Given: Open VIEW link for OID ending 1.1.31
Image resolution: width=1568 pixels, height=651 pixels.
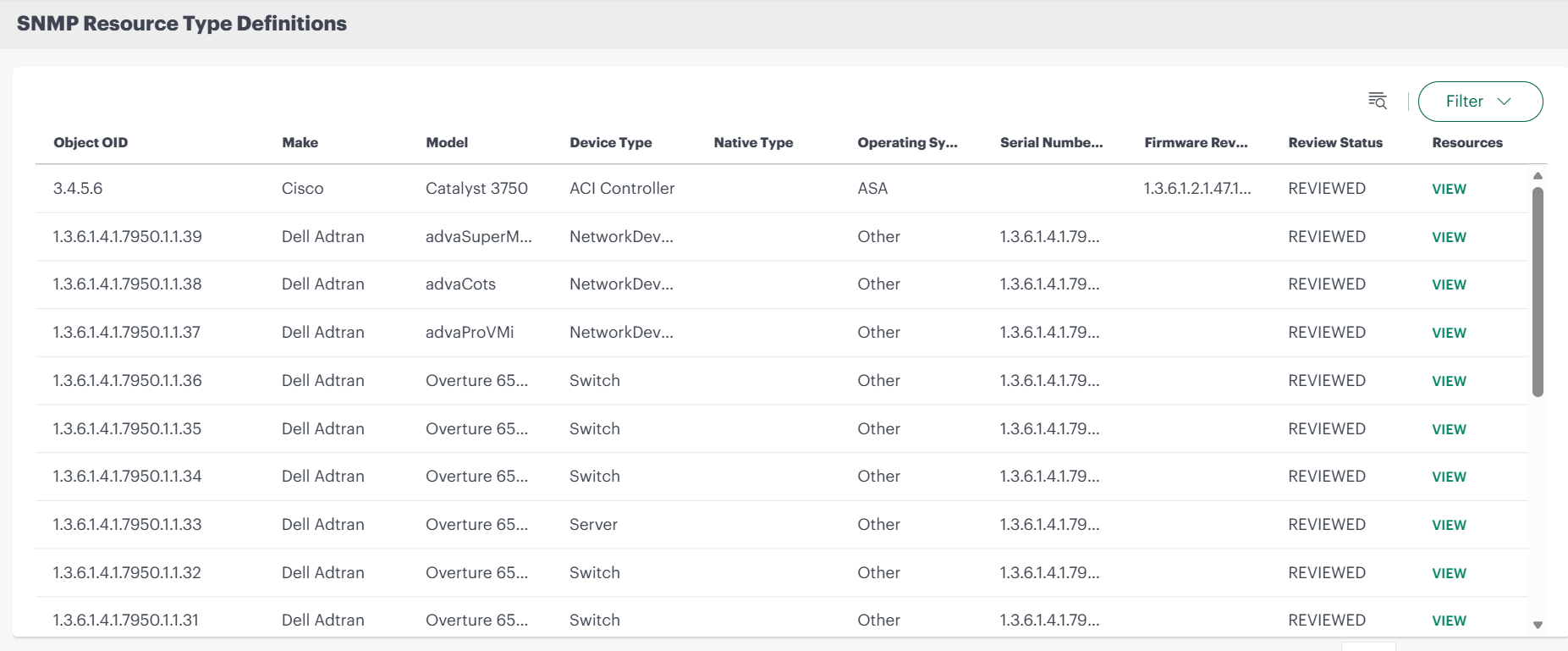Looking at the screenshot, I should pos(1449,621).
